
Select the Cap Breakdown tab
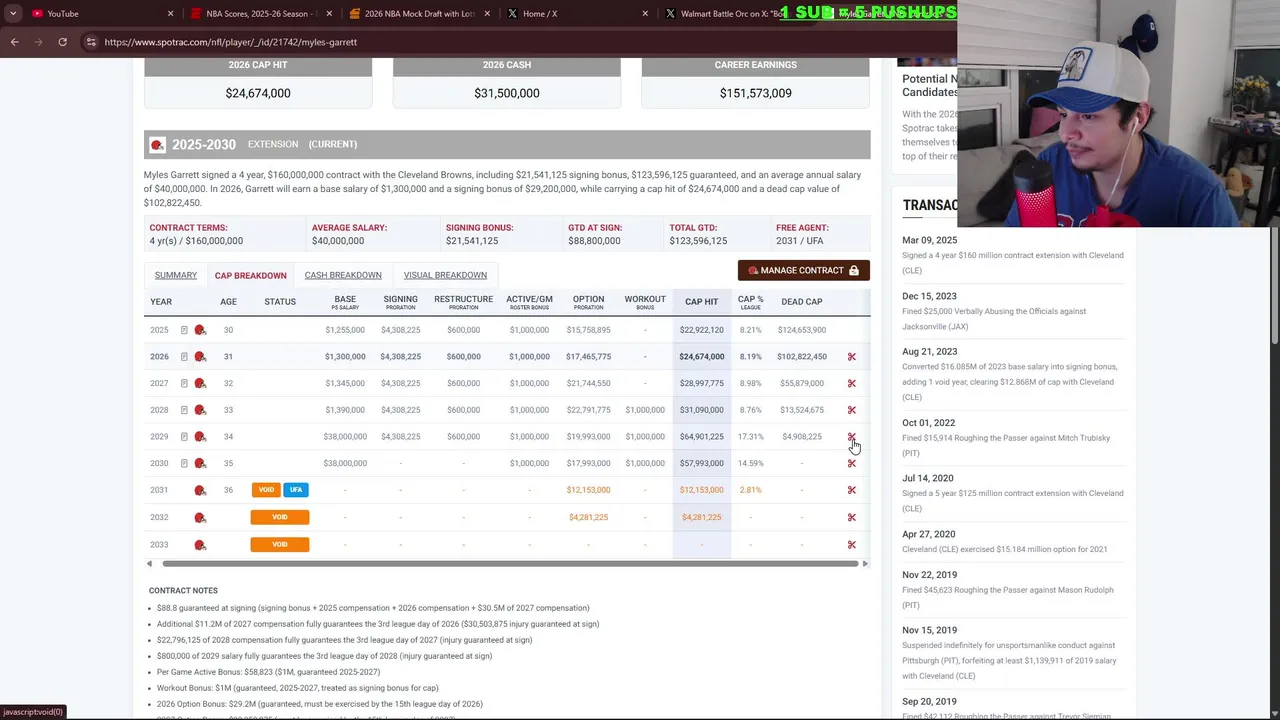[250, 275]
